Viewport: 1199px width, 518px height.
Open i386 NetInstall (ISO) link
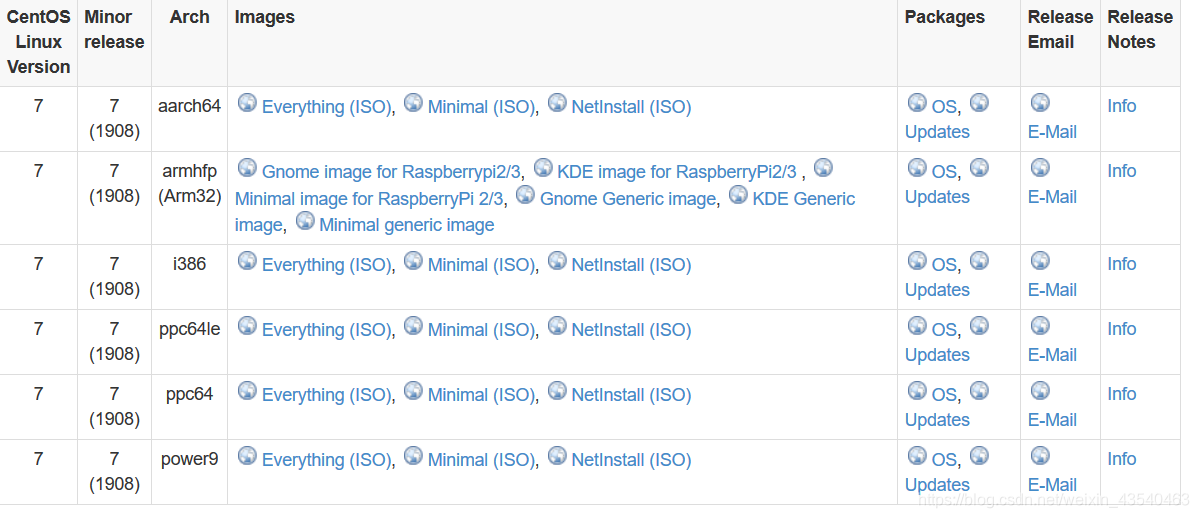pos(631,265)
